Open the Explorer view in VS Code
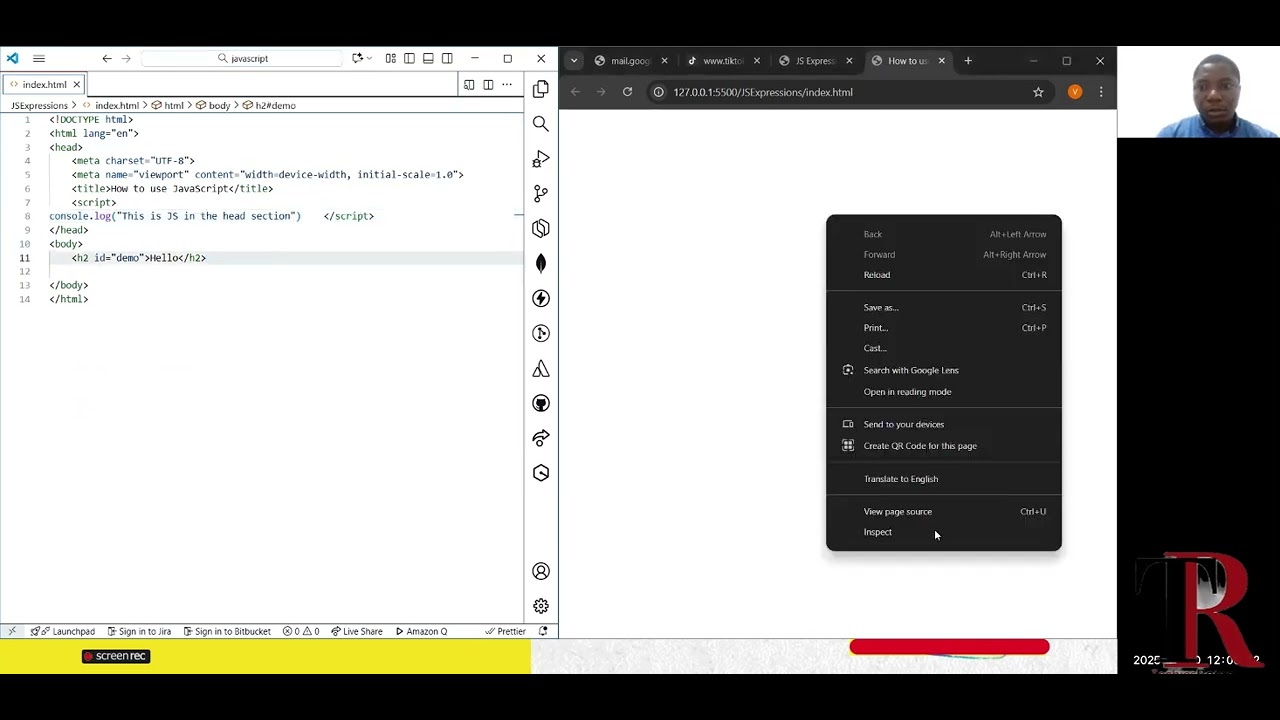Viewport: 1280px width, 720px height. 541,89
